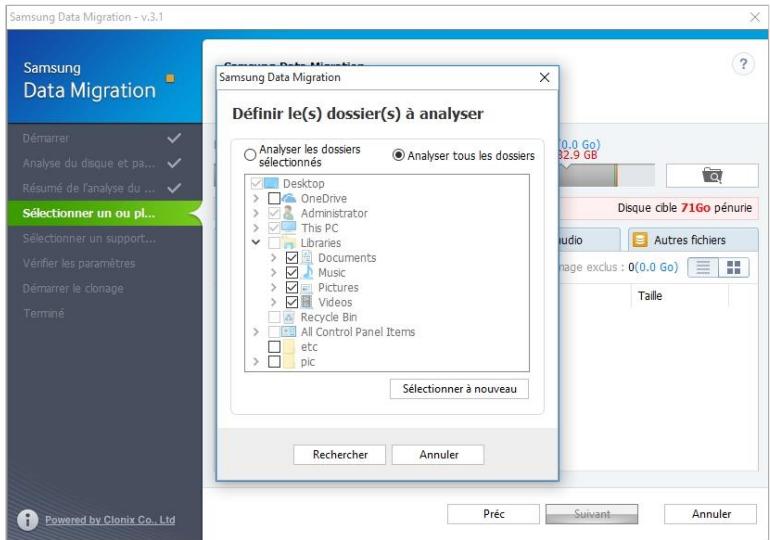
Task: Click the Recycle Bin icon
Action: [x=289, y=317]
